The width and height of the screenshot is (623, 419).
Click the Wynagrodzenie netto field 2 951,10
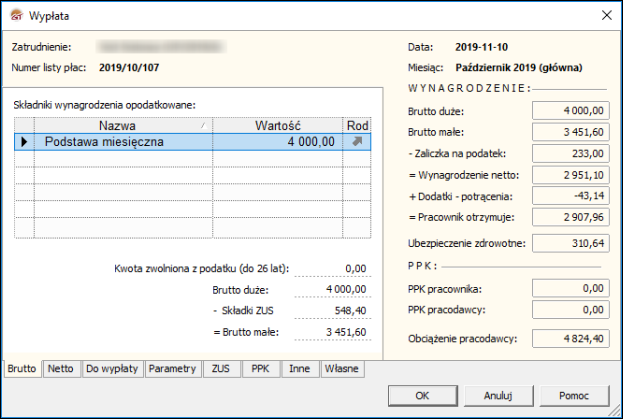[x=571, y=175]
